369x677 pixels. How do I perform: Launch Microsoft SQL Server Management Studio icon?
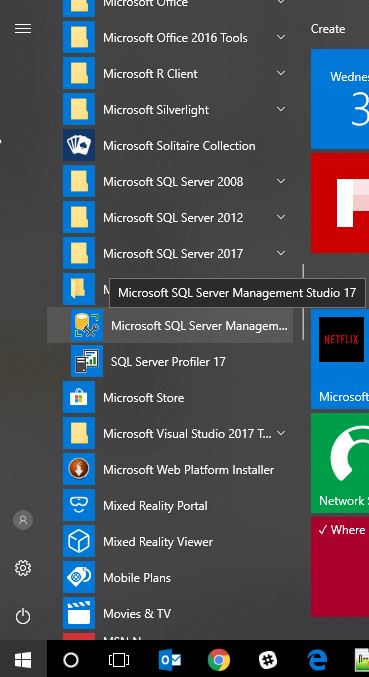pyautogui.click(x=87, y=326)
